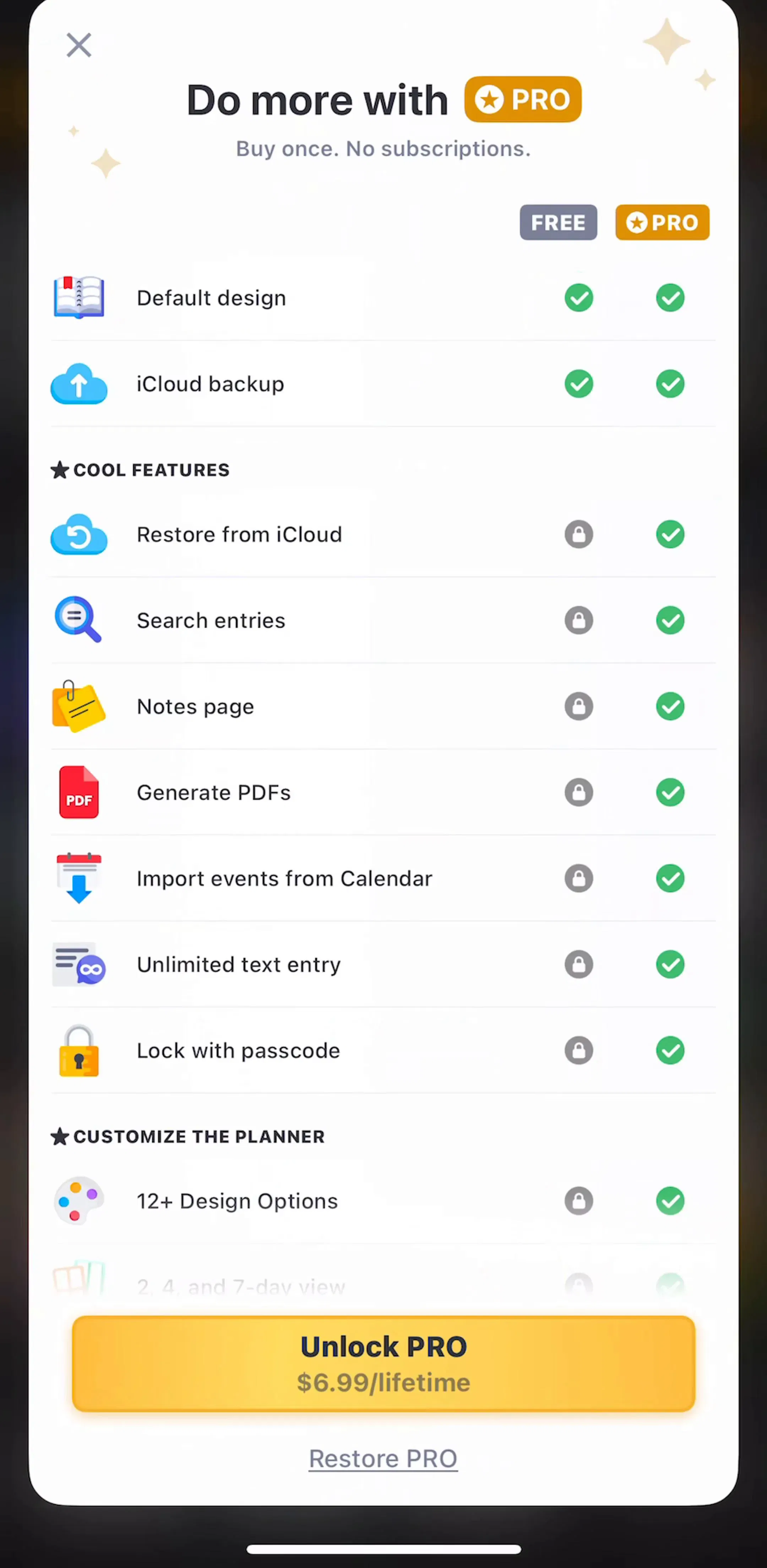Screen dimensions: 767x1568
Task: Tap the Search entries magnifier icon
Action: coord(78,620)
